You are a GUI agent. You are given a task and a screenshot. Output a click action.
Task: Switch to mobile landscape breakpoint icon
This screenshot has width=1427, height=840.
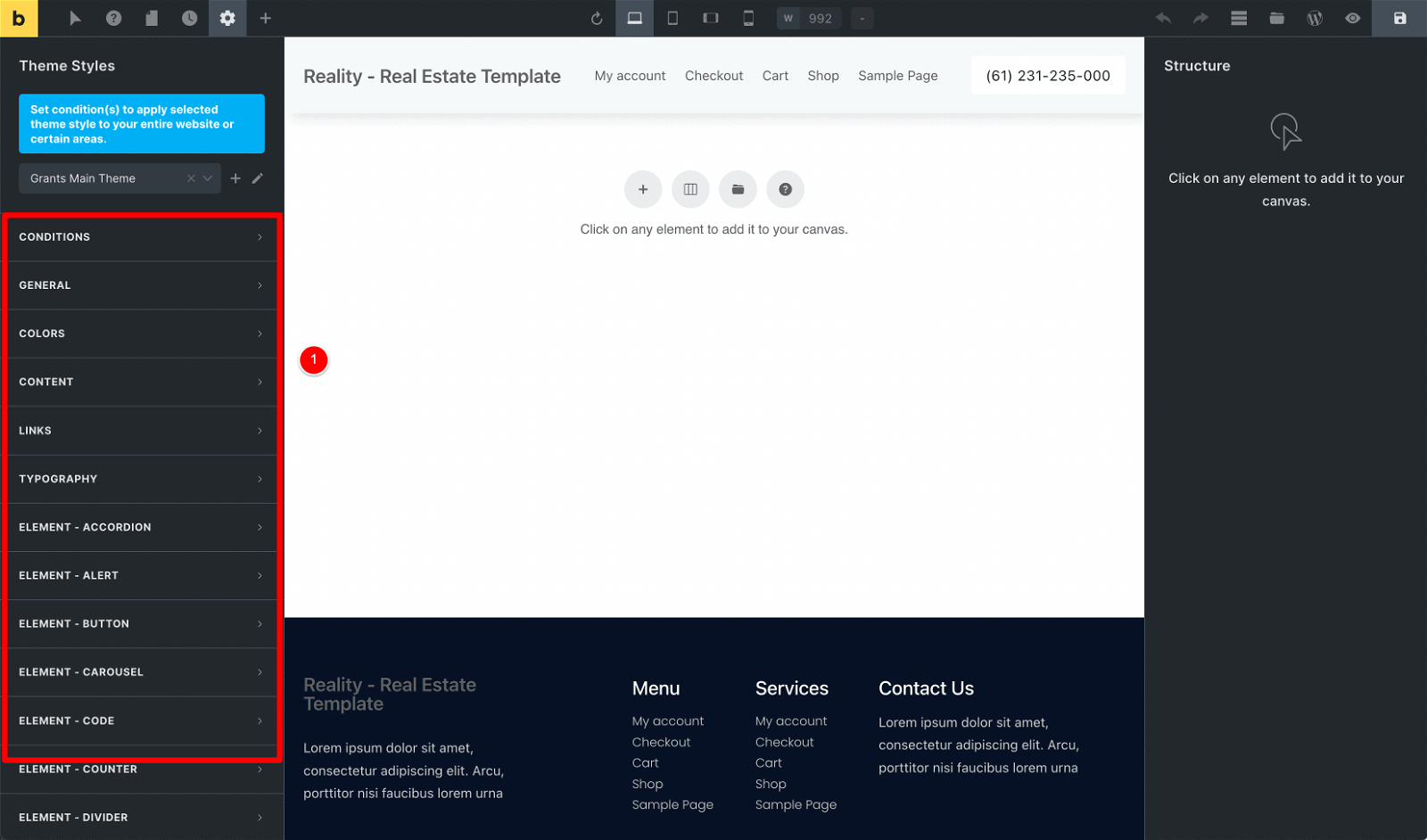coord(711,18)
